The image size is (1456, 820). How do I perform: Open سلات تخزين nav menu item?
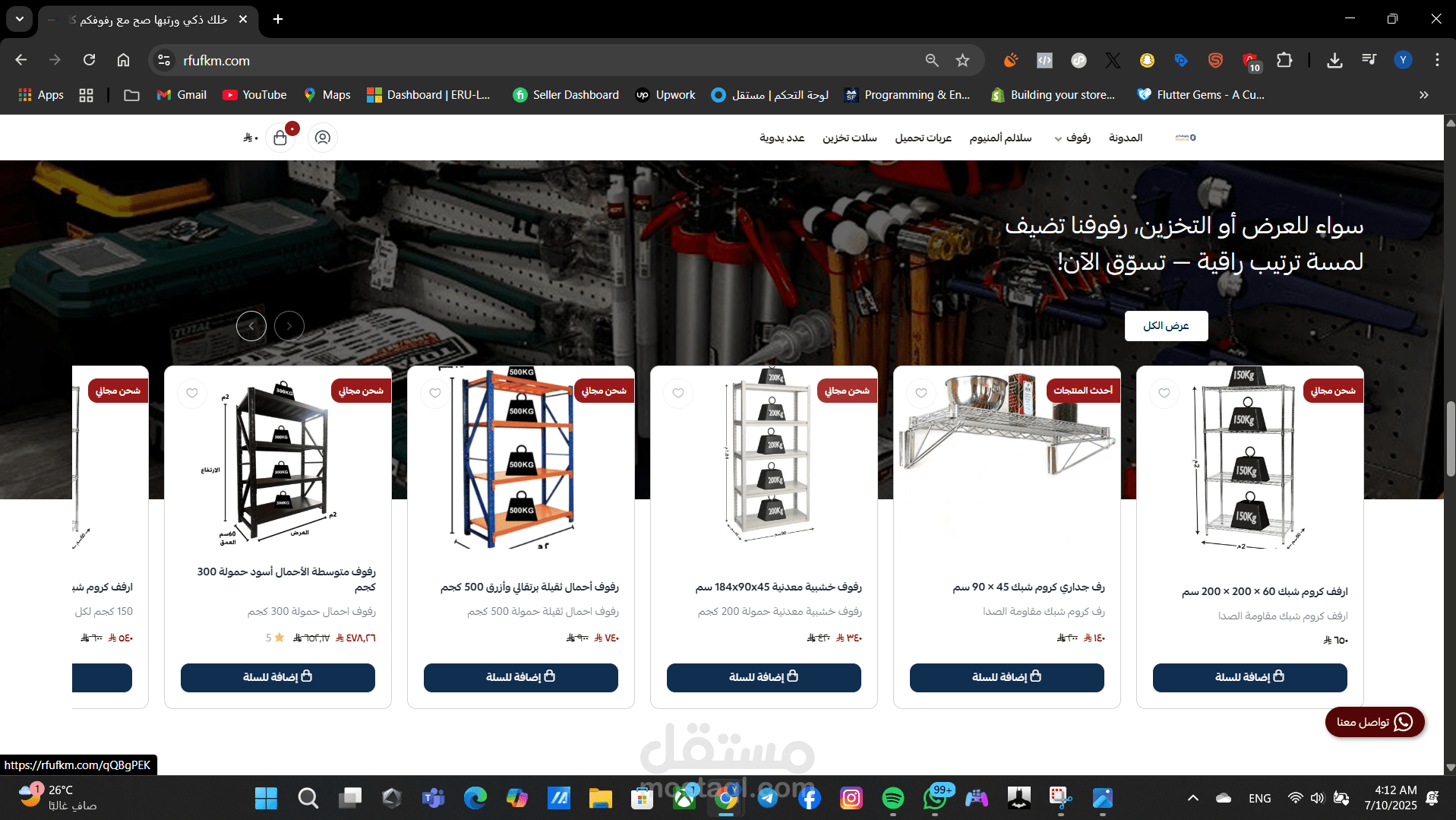[850, 138]
